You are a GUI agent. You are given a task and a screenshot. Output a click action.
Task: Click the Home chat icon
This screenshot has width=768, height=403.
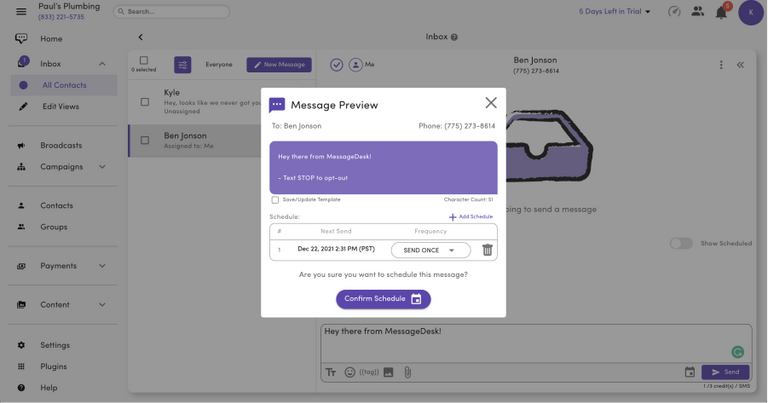21,38
